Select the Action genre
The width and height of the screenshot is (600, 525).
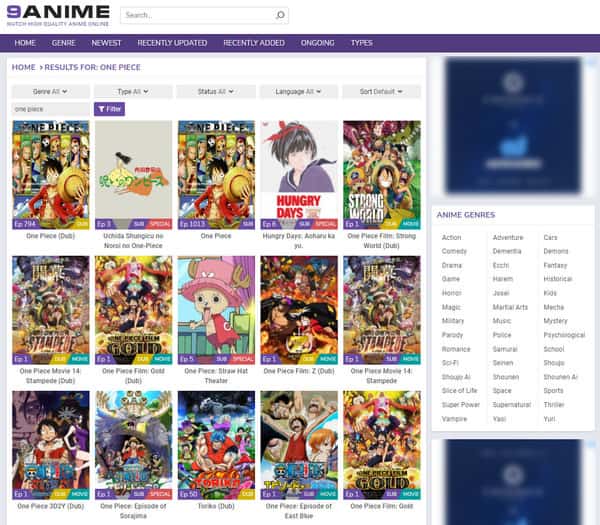(x=452, y=238)
